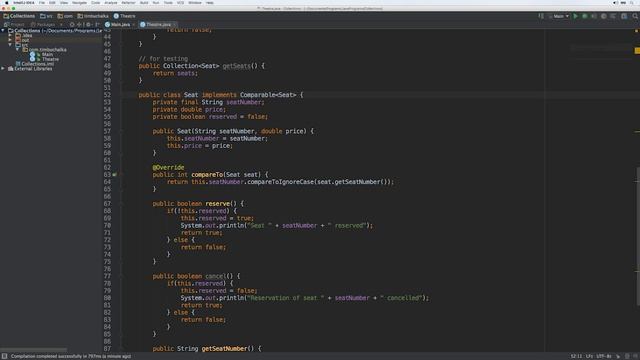The image size is (640, 360).
Task: Collapse the src folder
Action: pyautogui.click(x=11, y=45)
